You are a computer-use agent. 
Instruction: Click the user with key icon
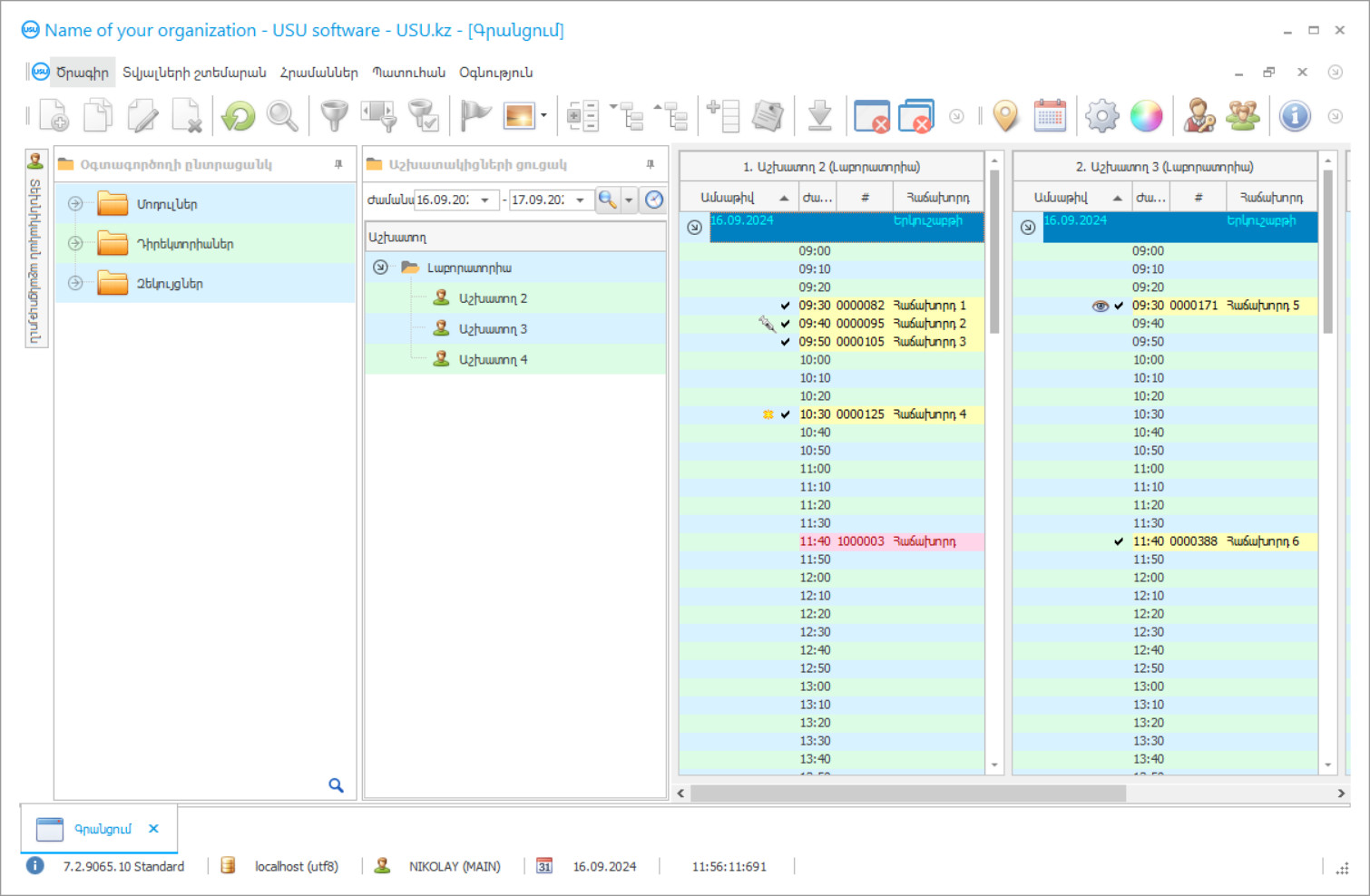point(1199,116)
